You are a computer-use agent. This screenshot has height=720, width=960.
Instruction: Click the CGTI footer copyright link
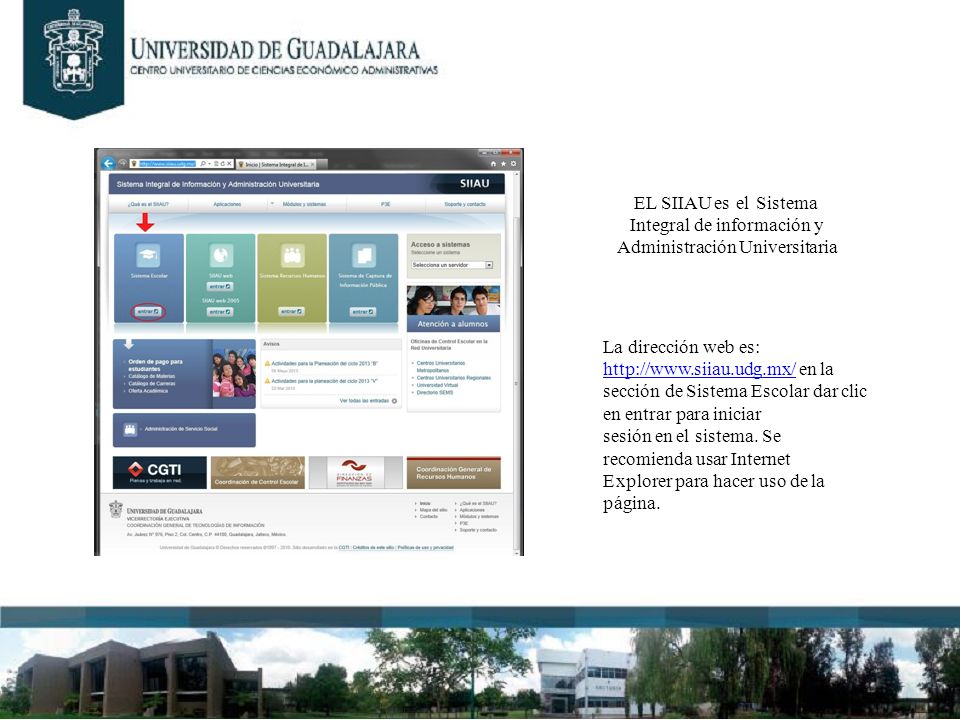pos(344,547)
